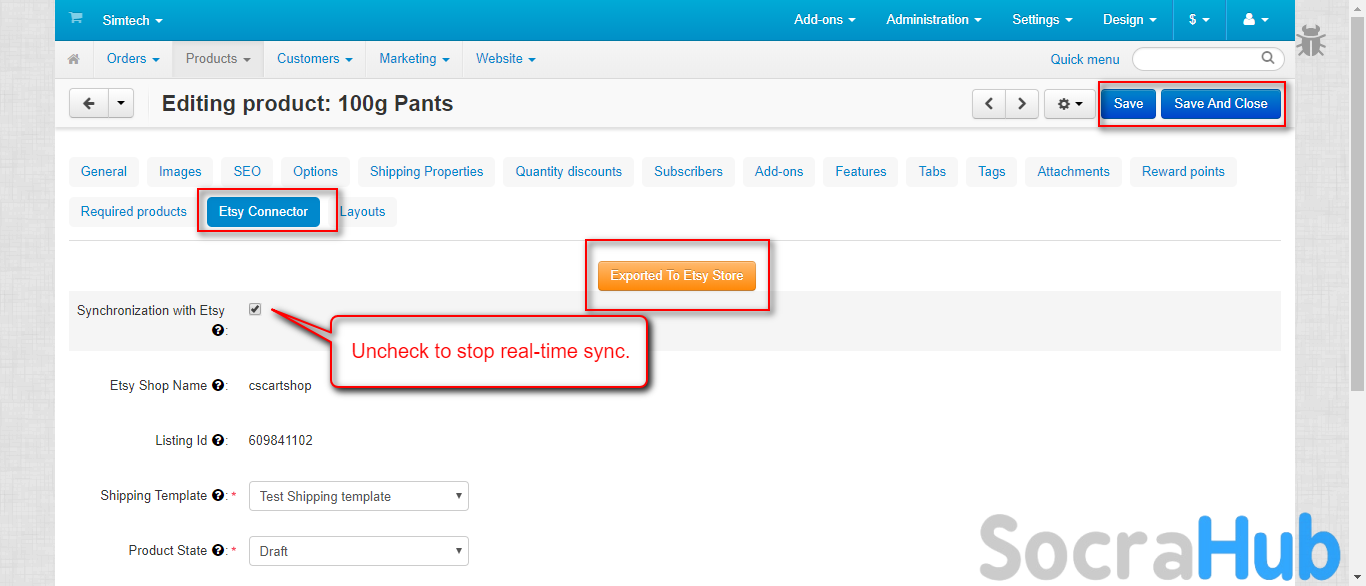Switch to the Shipping Properties tab
Image resolution: width=1366 pixels, height=586 pixels.
point(426,172)
